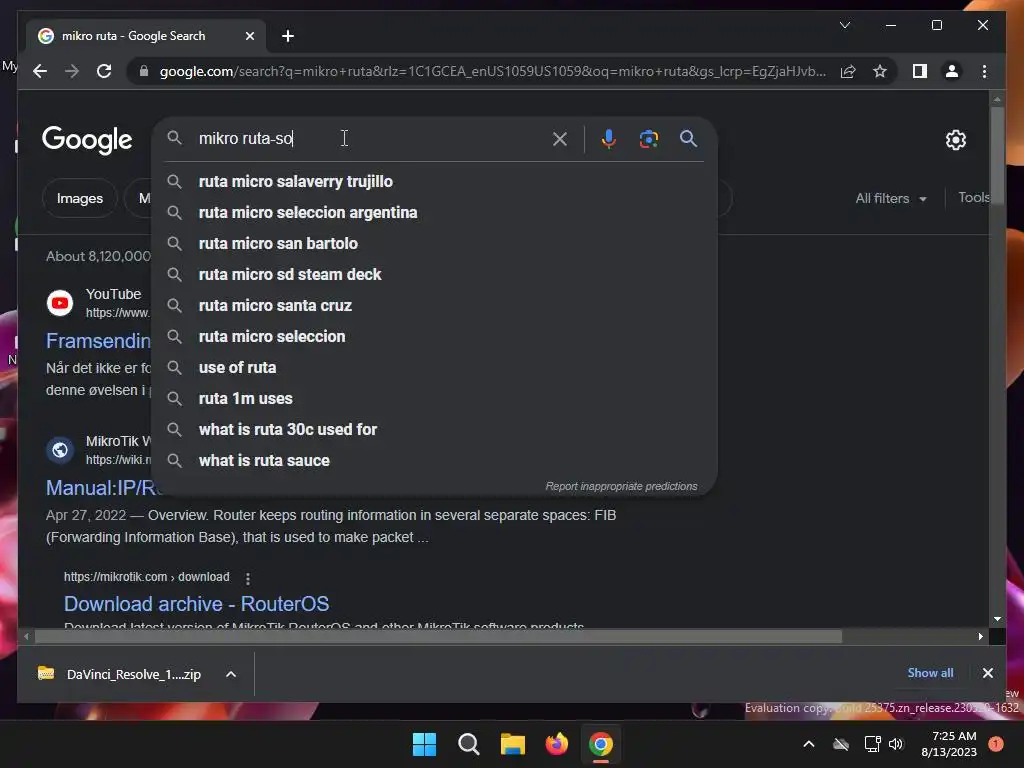Screen dimensions: 1024x768
Task: Select suggestion ruta micro seleccion argentina
Action: coord(434,212)
